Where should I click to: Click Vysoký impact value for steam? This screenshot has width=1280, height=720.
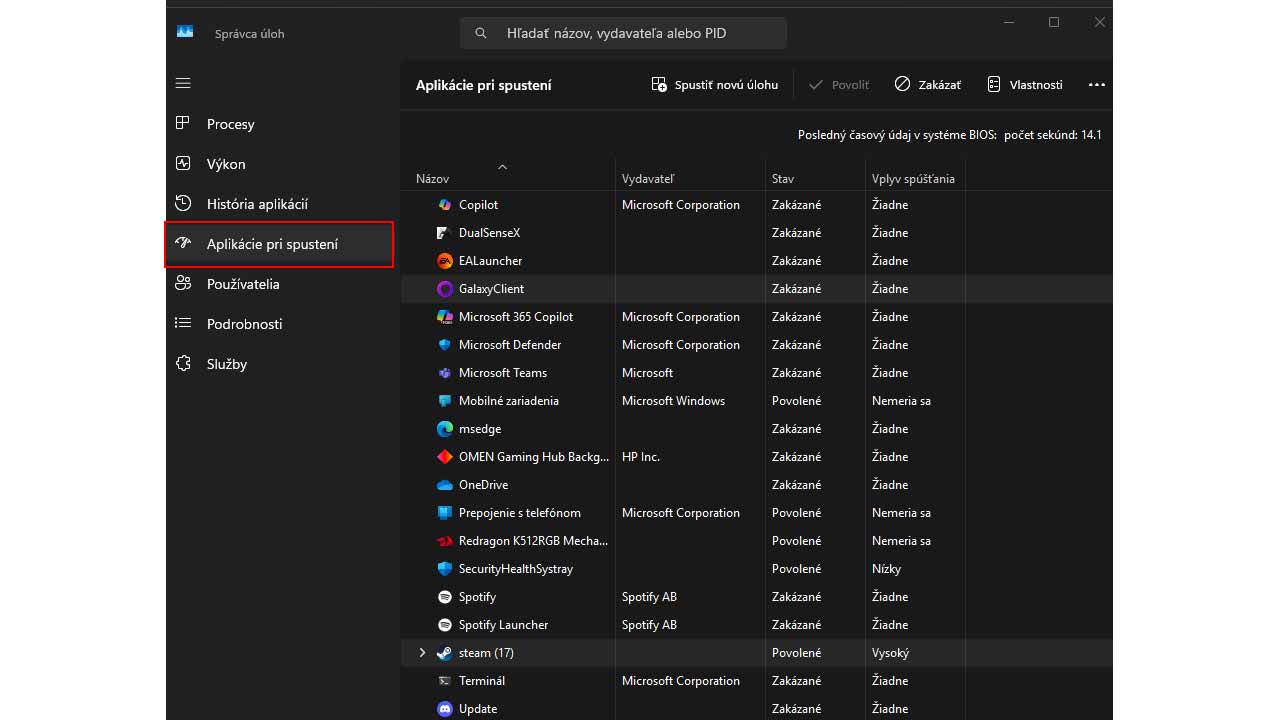pos(889,653)
